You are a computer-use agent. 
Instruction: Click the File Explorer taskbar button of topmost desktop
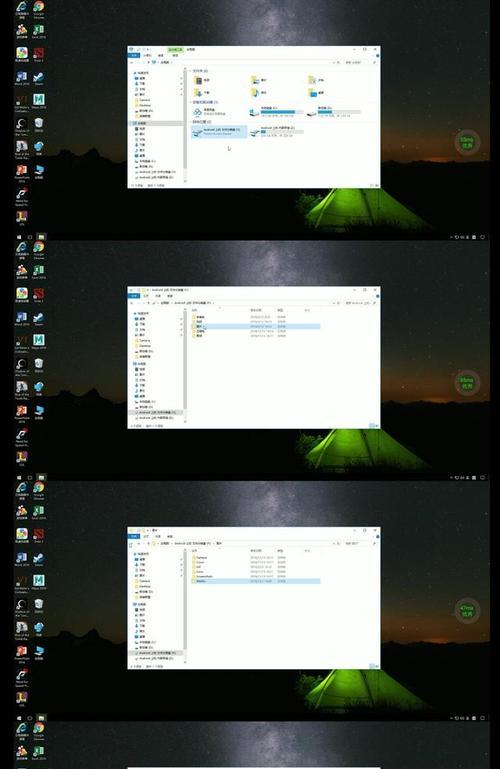[x=41, y=236]
